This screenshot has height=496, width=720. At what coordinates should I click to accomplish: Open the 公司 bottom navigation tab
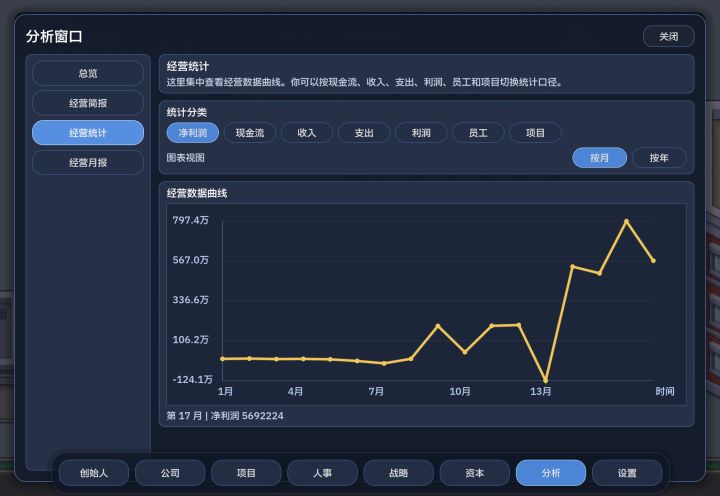(170, 473)
